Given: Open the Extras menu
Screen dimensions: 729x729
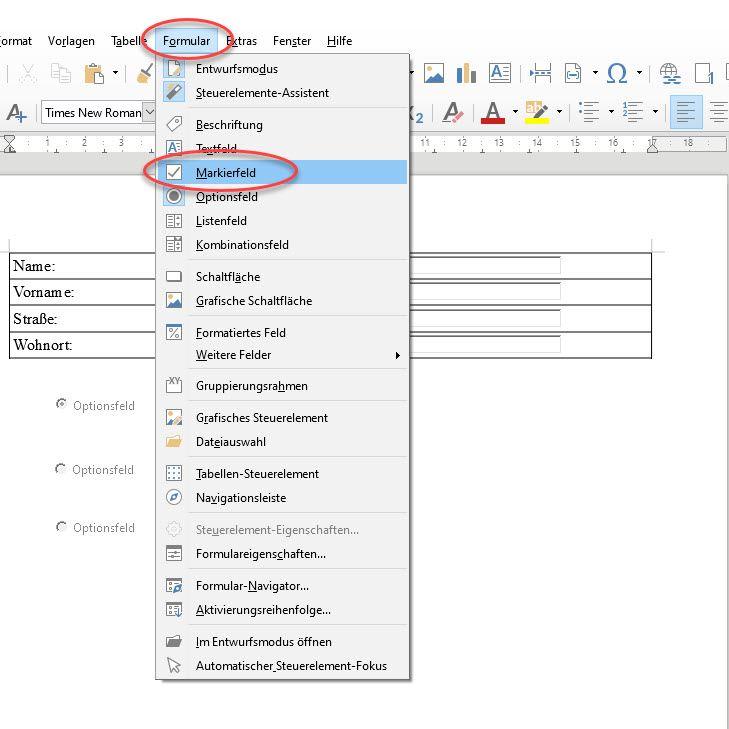Looking at the screenshot, I should 241,41.
